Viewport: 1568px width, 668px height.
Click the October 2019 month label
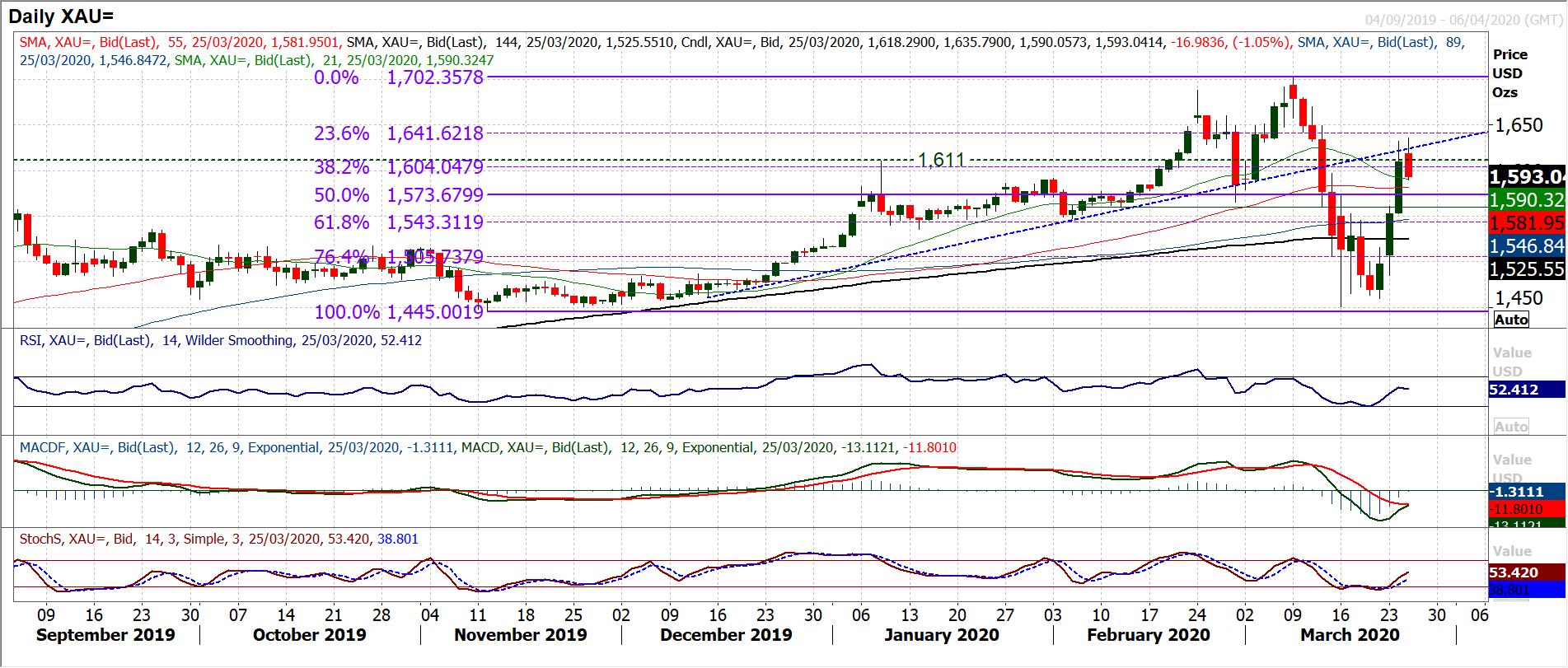309,635
